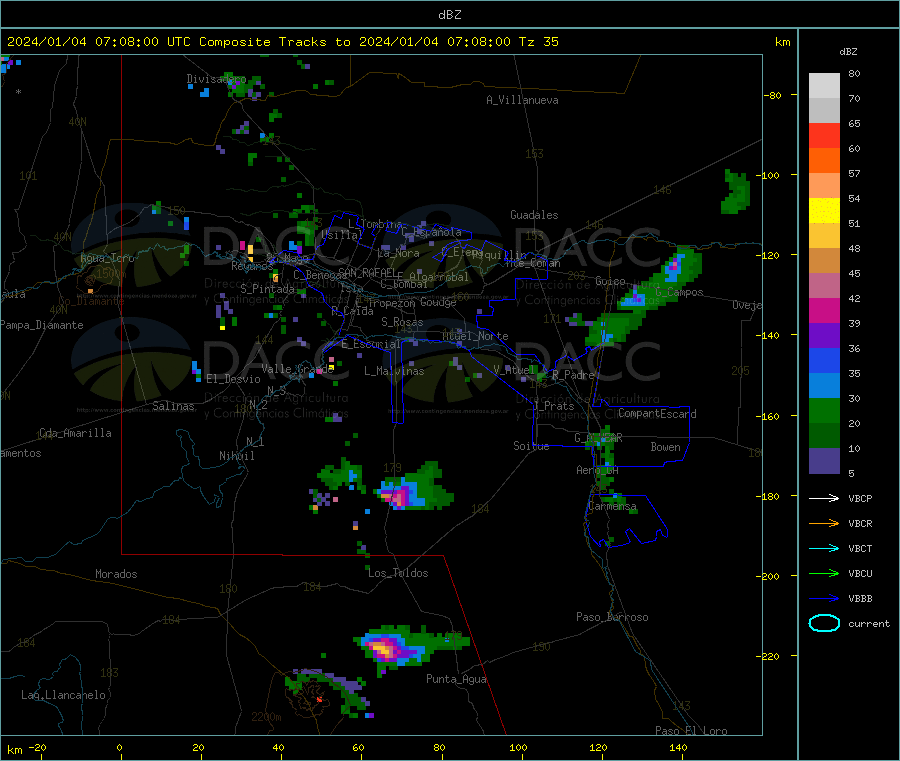Image resolution: width=900 pixels, height=761 pixels.
Task: Click the 'A_Villanueva' map label
Action: click(x=522, y=100)
